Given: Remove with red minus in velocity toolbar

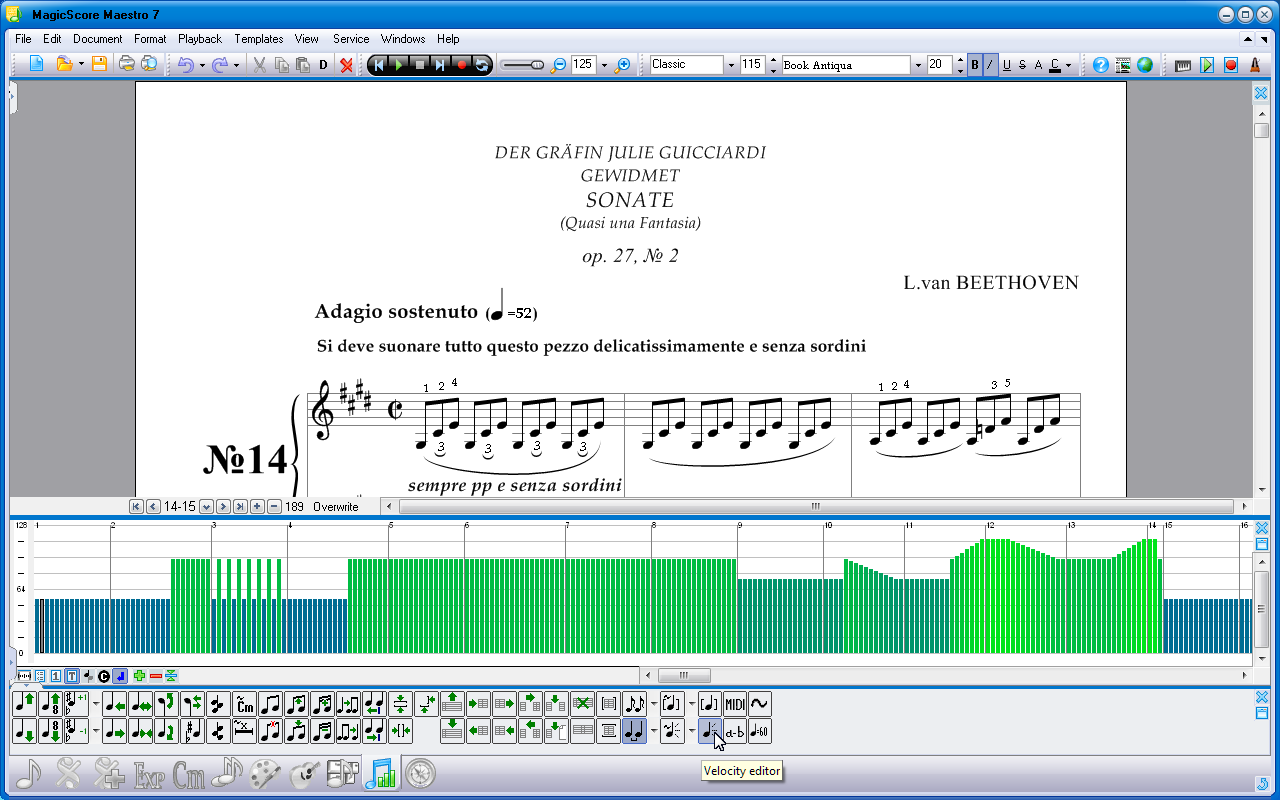Looking at the screenshot, I should (x=156, y=676).
